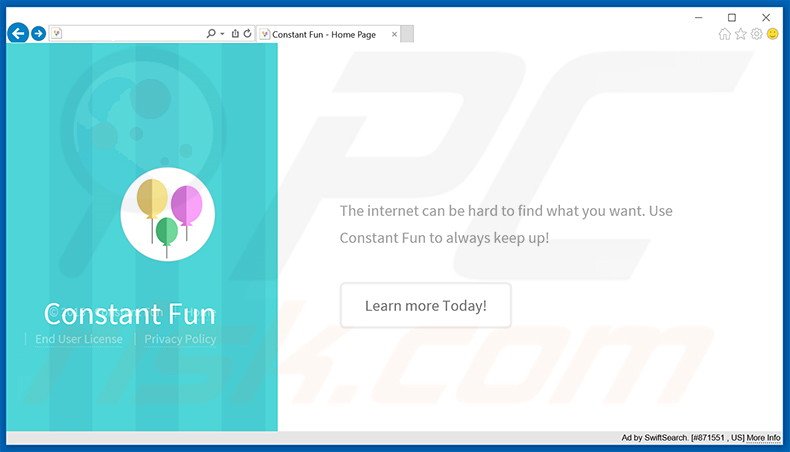Click the browser Forward arrow button
790x452 pixels.
[x=38, y=34]
